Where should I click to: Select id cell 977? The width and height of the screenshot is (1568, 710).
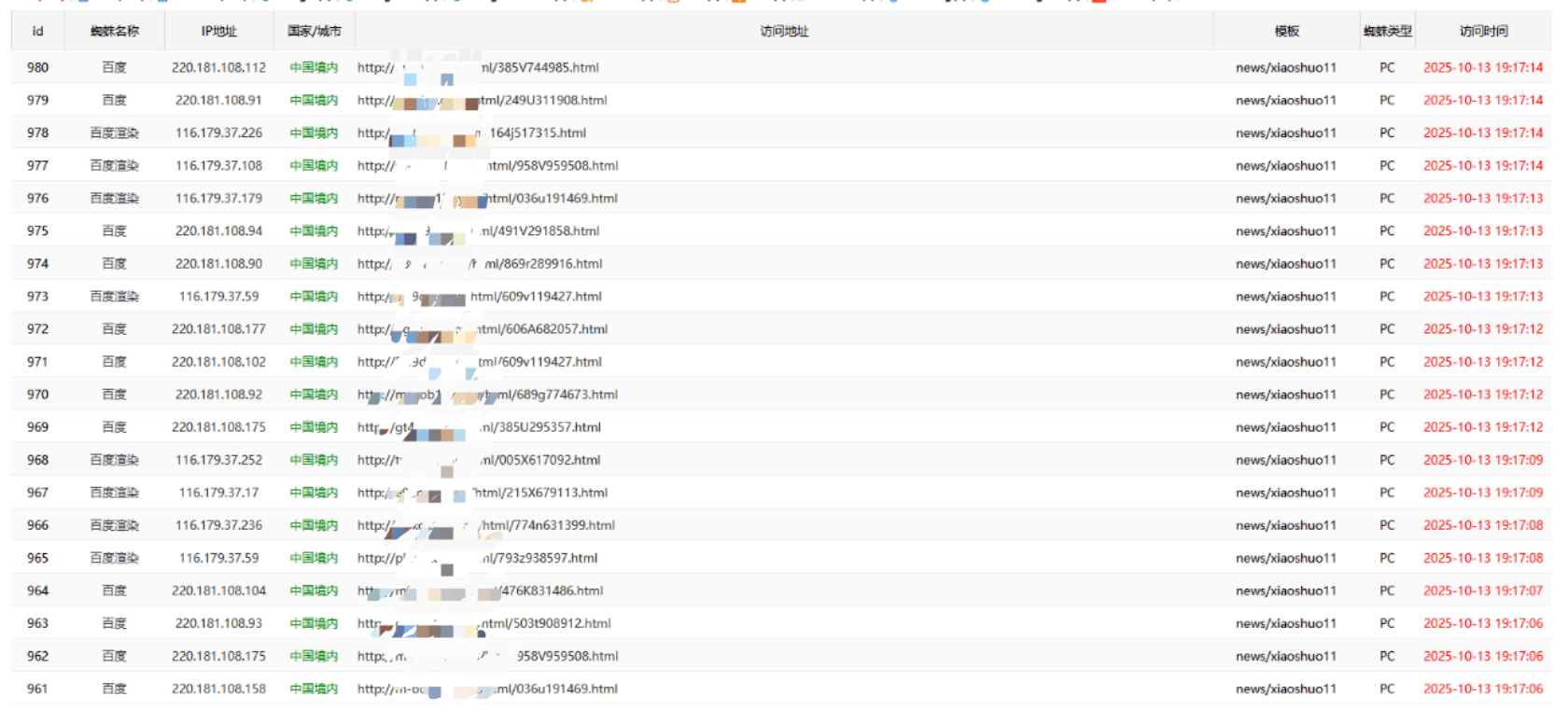(x=37, y=166)
